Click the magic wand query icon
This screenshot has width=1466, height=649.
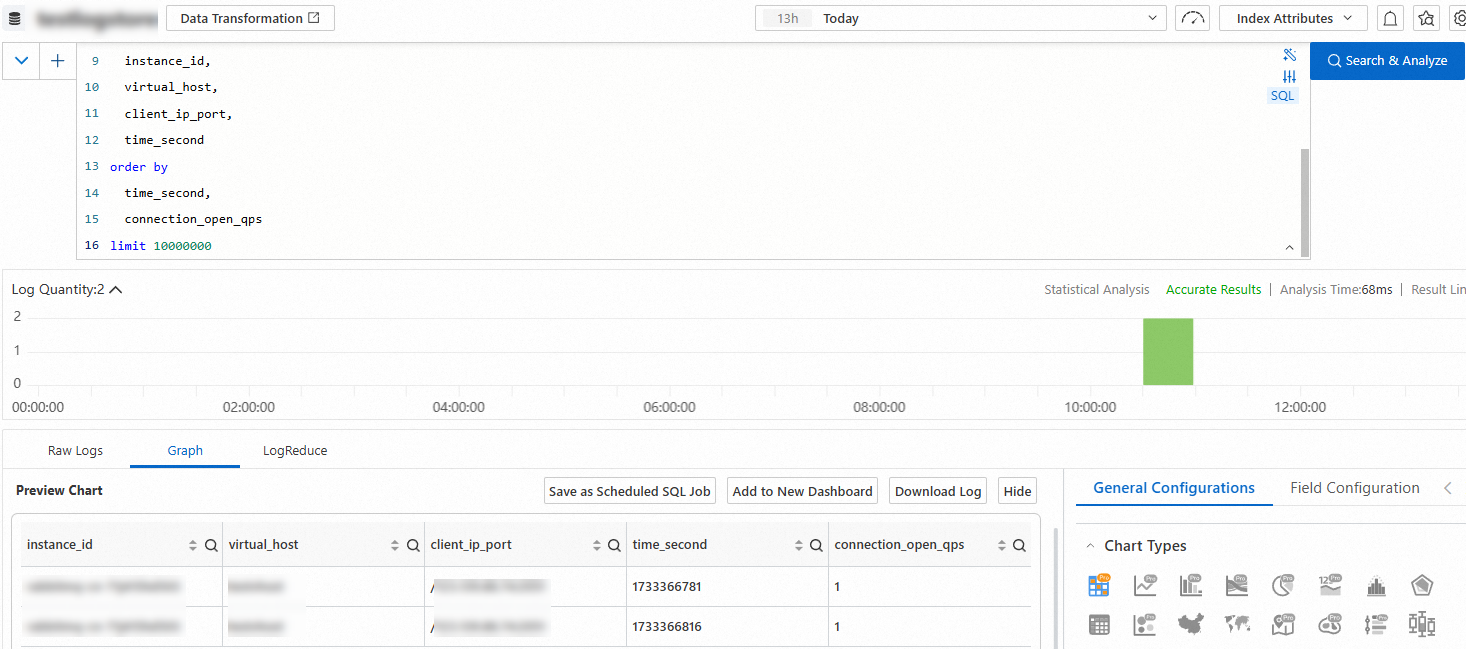tap(1289, 55)
